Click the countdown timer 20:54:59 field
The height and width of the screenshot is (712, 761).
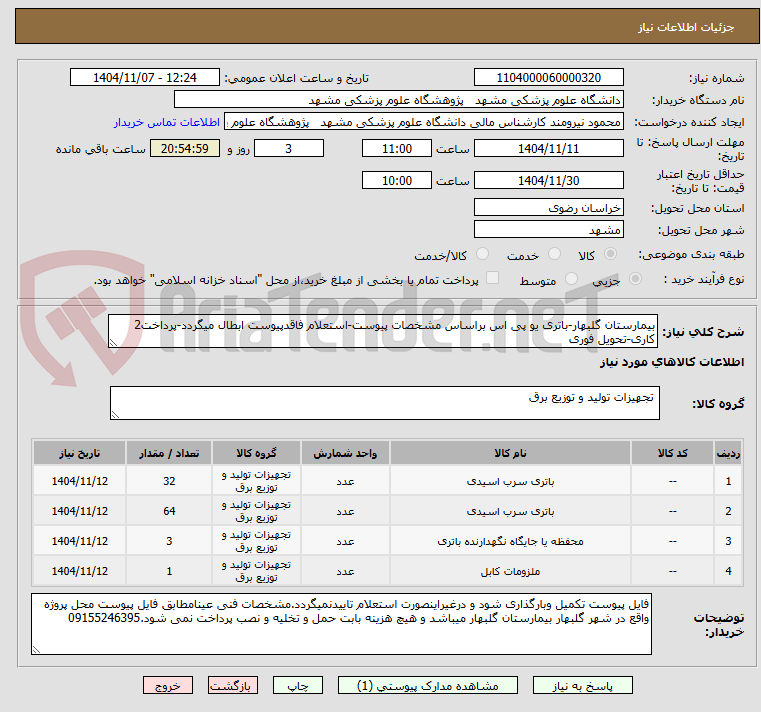coord(185,149)
